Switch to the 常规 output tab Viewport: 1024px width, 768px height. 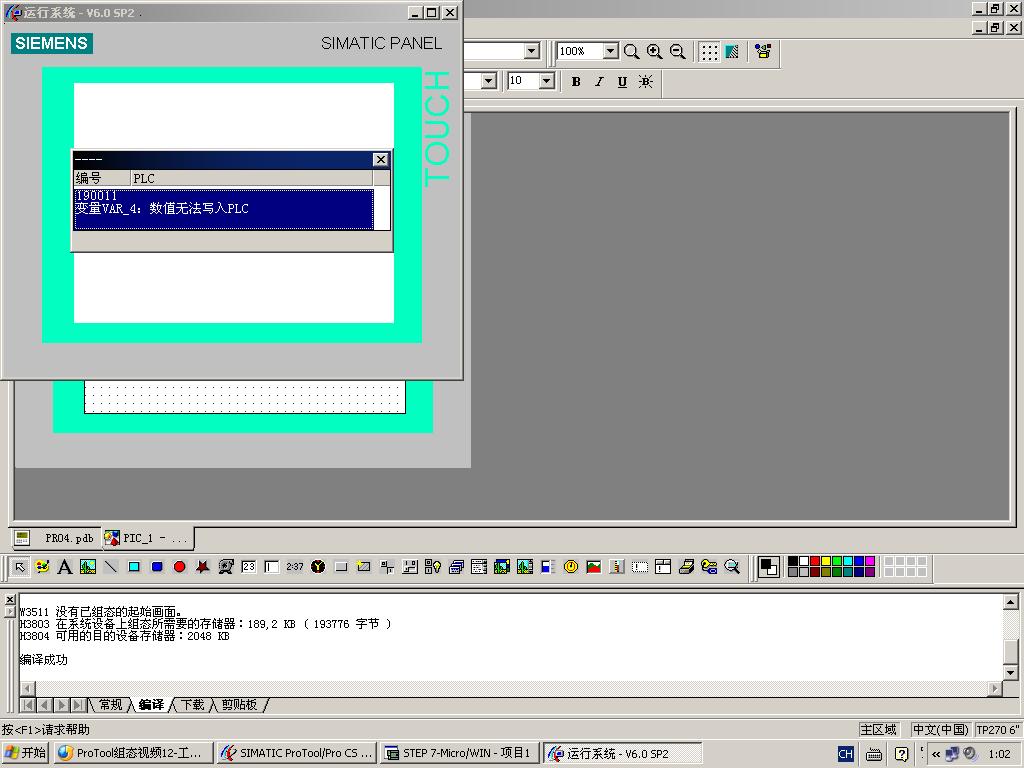coord(110,705)
